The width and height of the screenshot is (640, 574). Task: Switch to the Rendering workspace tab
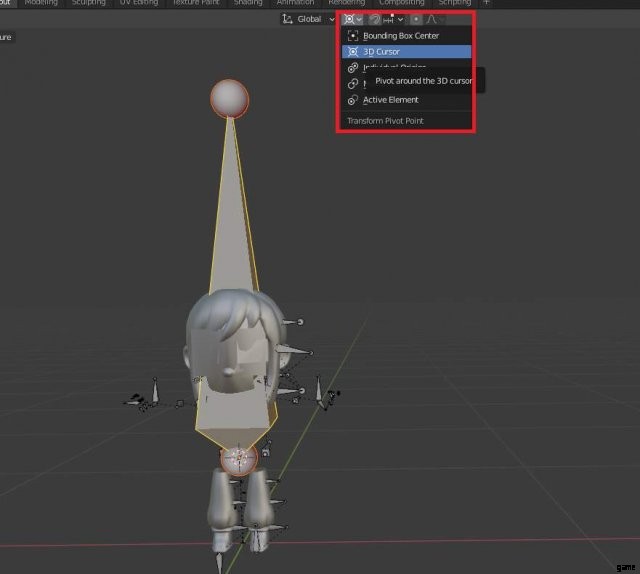pos(346,3)
